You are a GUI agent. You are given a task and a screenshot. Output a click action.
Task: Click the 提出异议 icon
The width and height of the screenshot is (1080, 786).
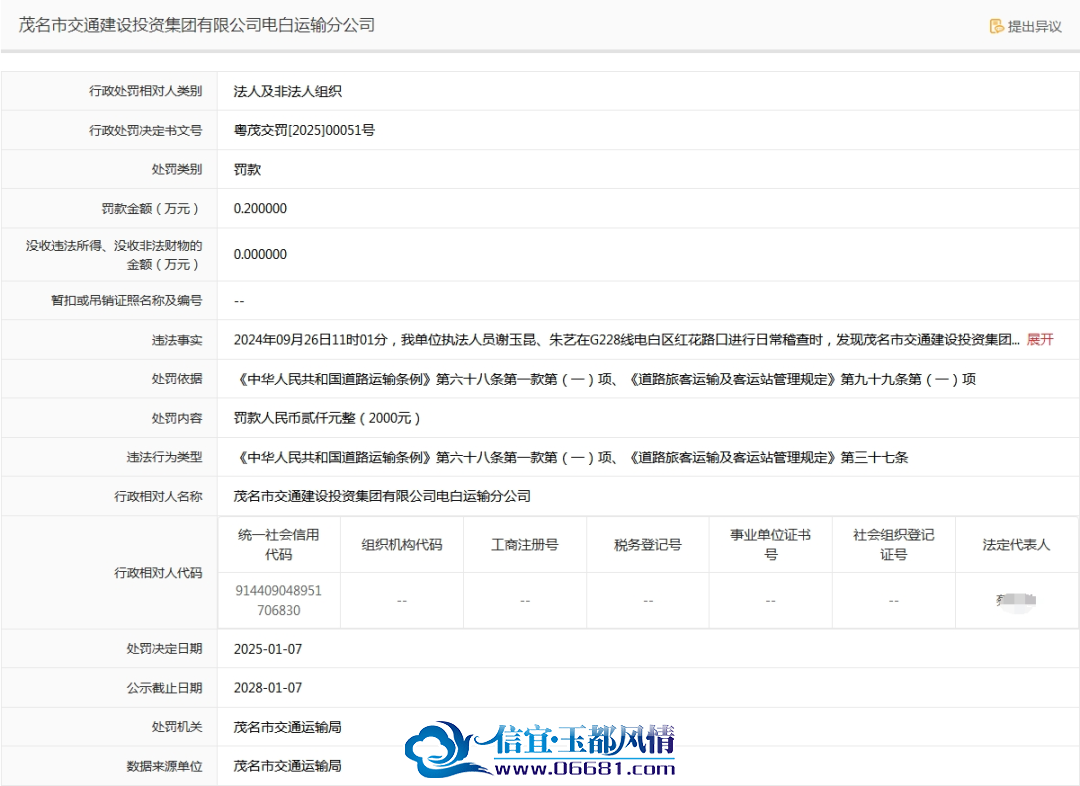pyautogui.click(x=996, y=26)
